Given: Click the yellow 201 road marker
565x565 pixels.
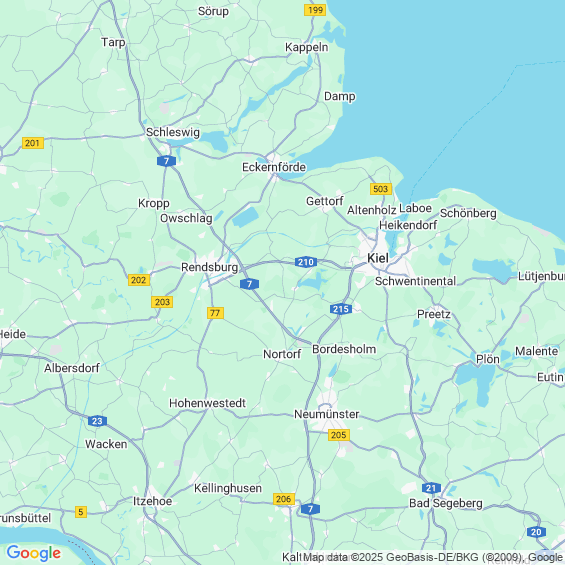Looking at the screenshot, I should (33, 143).
